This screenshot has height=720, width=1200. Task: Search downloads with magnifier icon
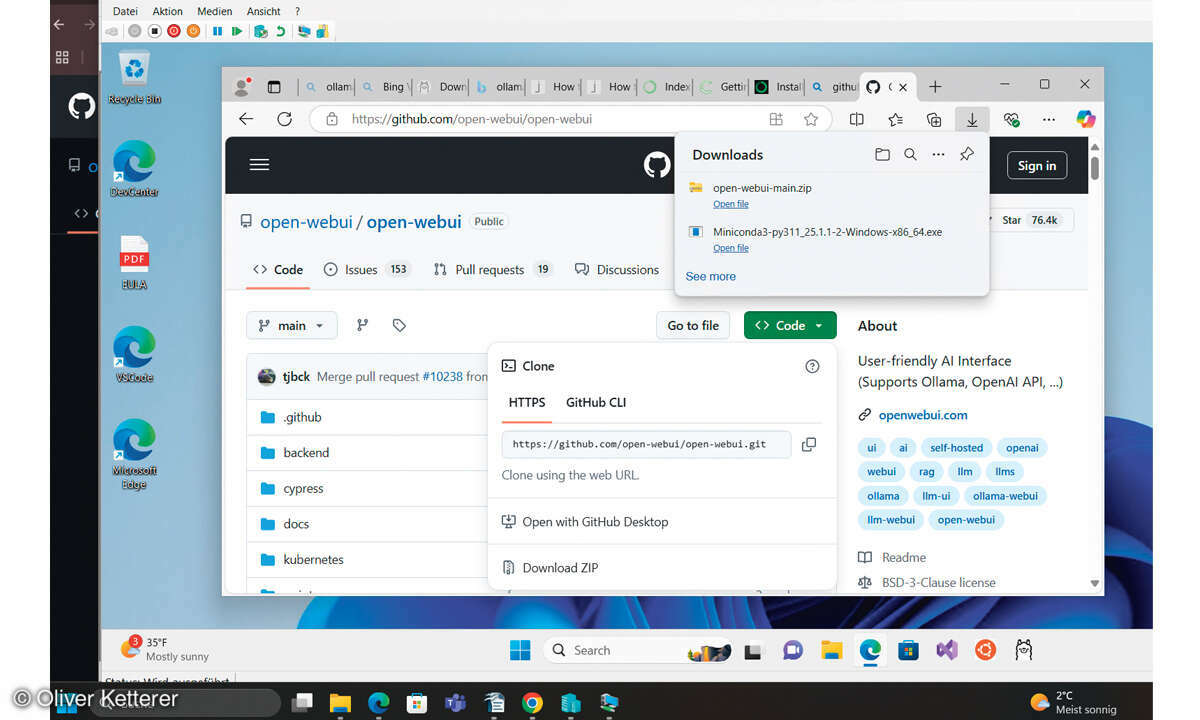910,155
